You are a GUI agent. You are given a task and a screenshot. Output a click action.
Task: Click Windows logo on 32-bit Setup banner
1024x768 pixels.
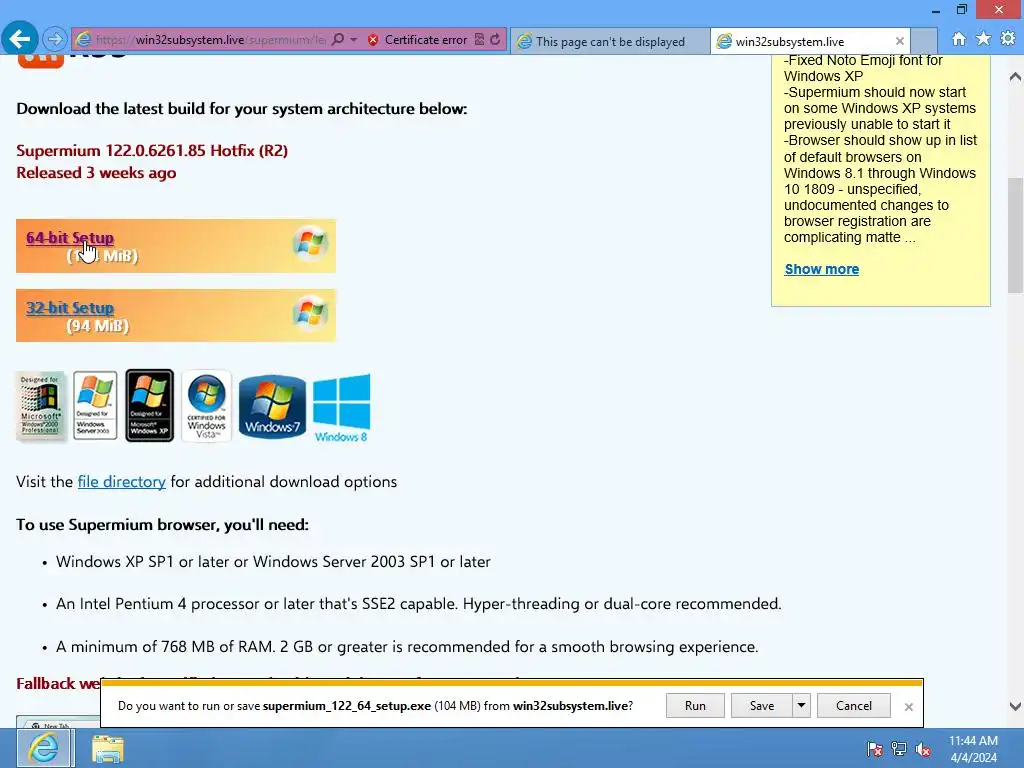coord(310,314)
